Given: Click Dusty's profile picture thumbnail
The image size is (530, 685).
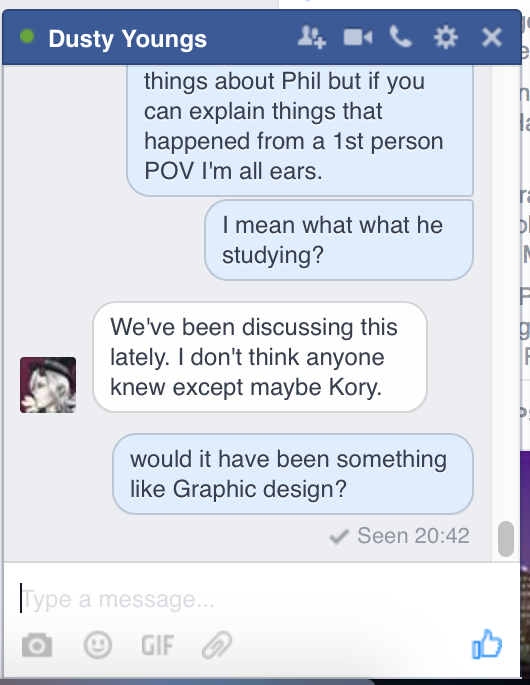Looking at the screenshot, I should pos(48,385).
